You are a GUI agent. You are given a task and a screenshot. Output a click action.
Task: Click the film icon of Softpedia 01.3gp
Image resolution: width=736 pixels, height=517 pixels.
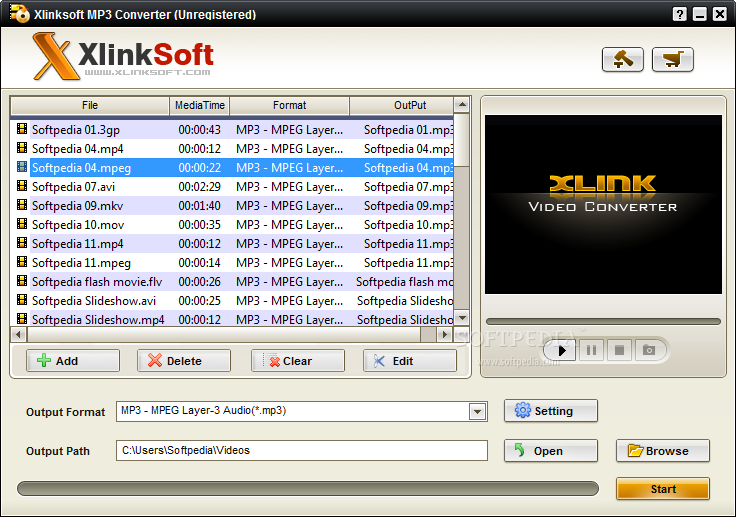[22, 129]
